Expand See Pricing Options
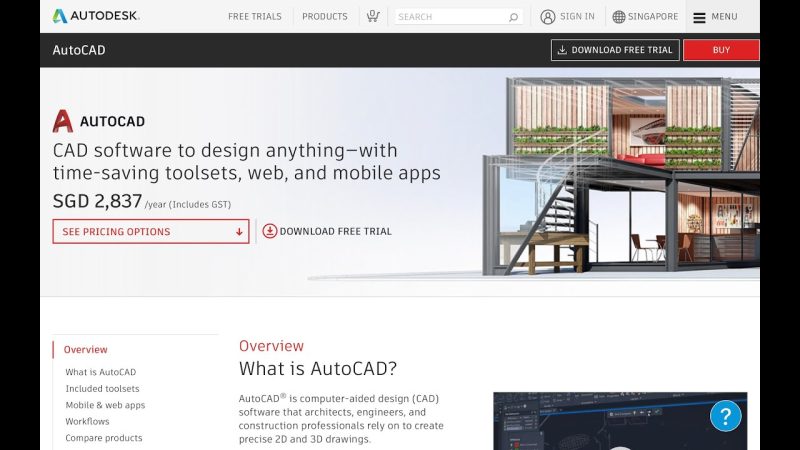Viewport: 800px width, 450px height. pos(151,232)
